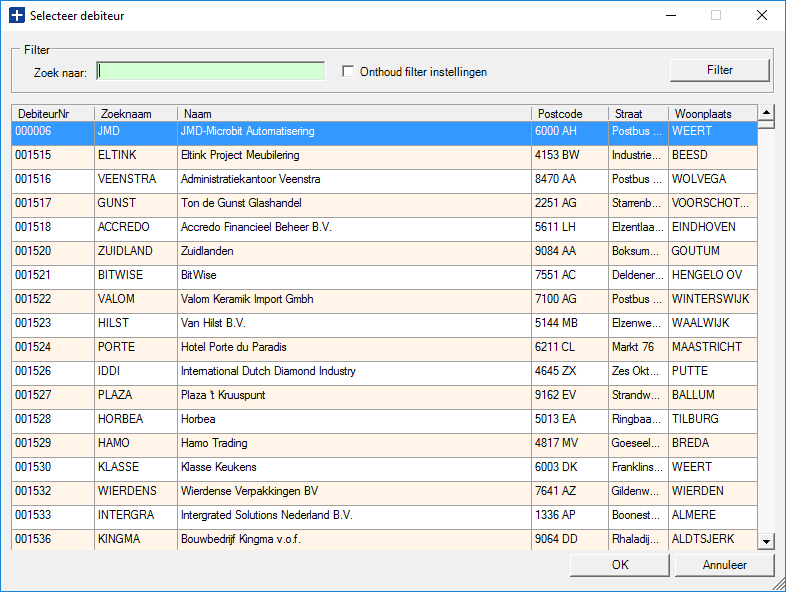This screenshot has width=786, height=592.
Task: Select Wierdense Verpakkingen BV row
Action: pyautogui.click(x=384, y=494)
